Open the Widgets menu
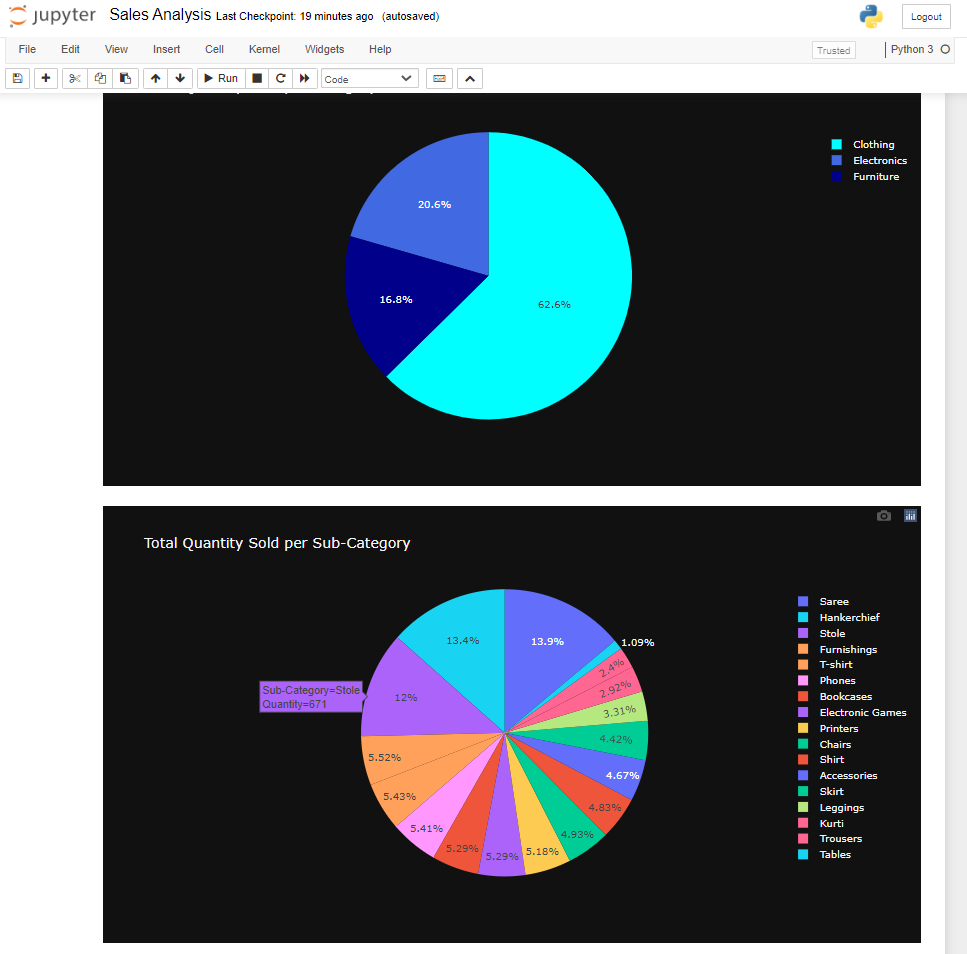This screenshot has height=954, width=967. [324, 49]
